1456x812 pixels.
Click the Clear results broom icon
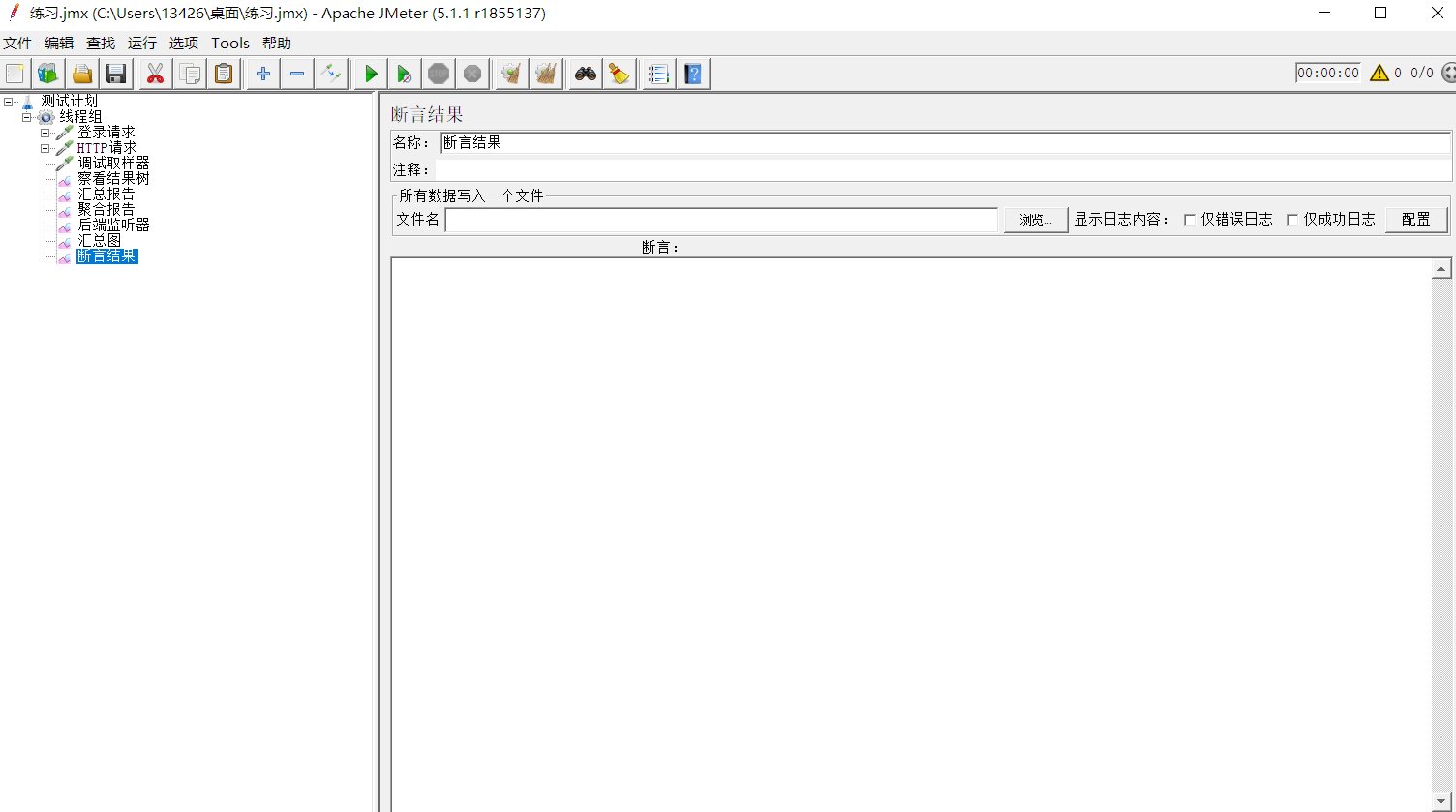[x=511, y=74]
